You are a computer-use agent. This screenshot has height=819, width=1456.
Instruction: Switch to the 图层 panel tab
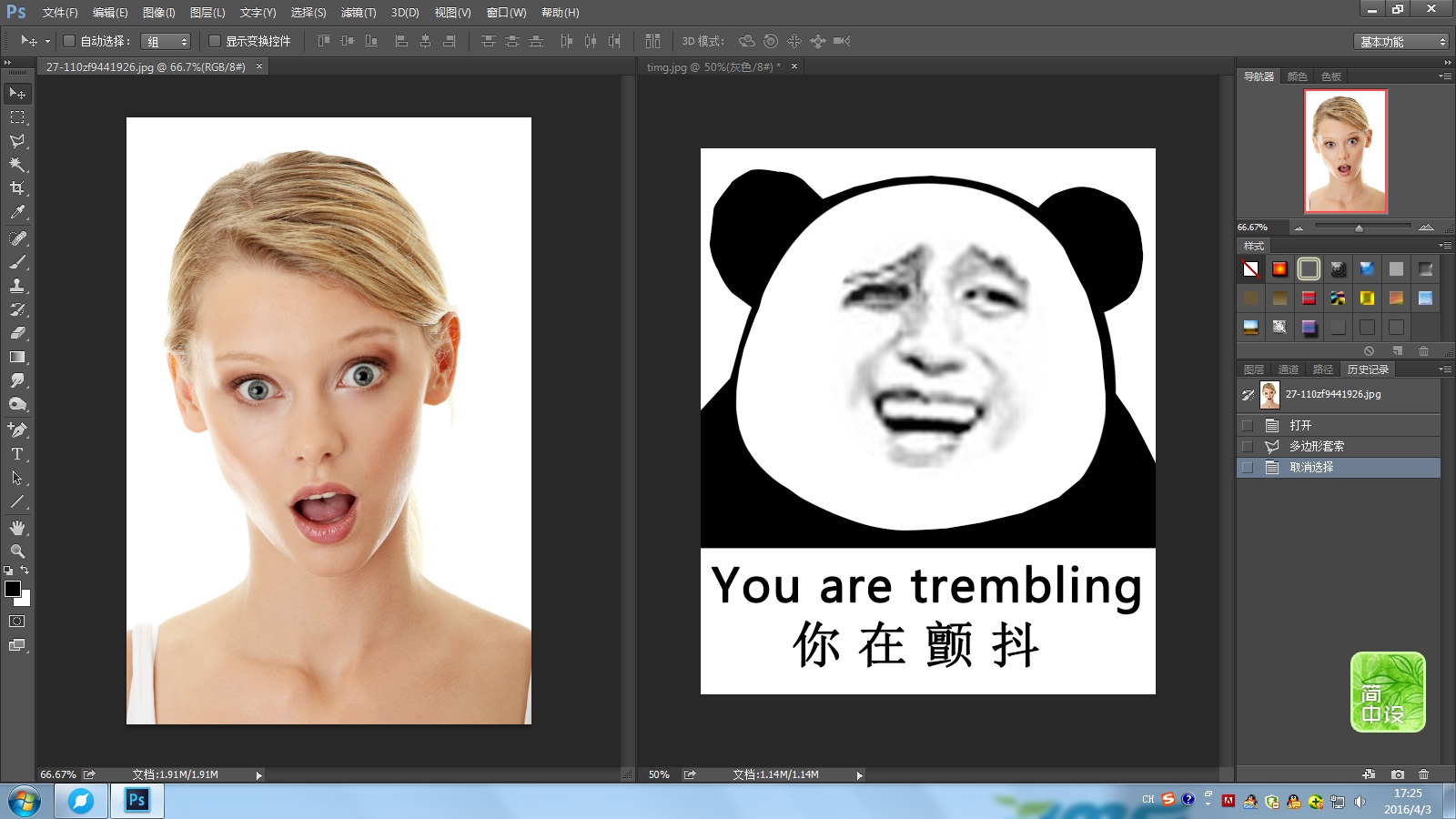[1254, 369]
